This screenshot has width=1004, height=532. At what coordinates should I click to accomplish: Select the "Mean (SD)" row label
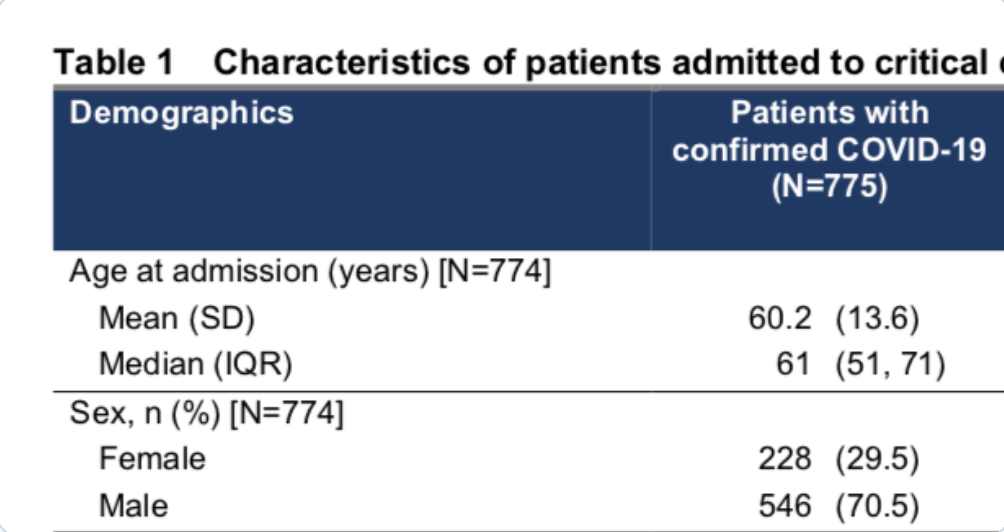point(177,318)
